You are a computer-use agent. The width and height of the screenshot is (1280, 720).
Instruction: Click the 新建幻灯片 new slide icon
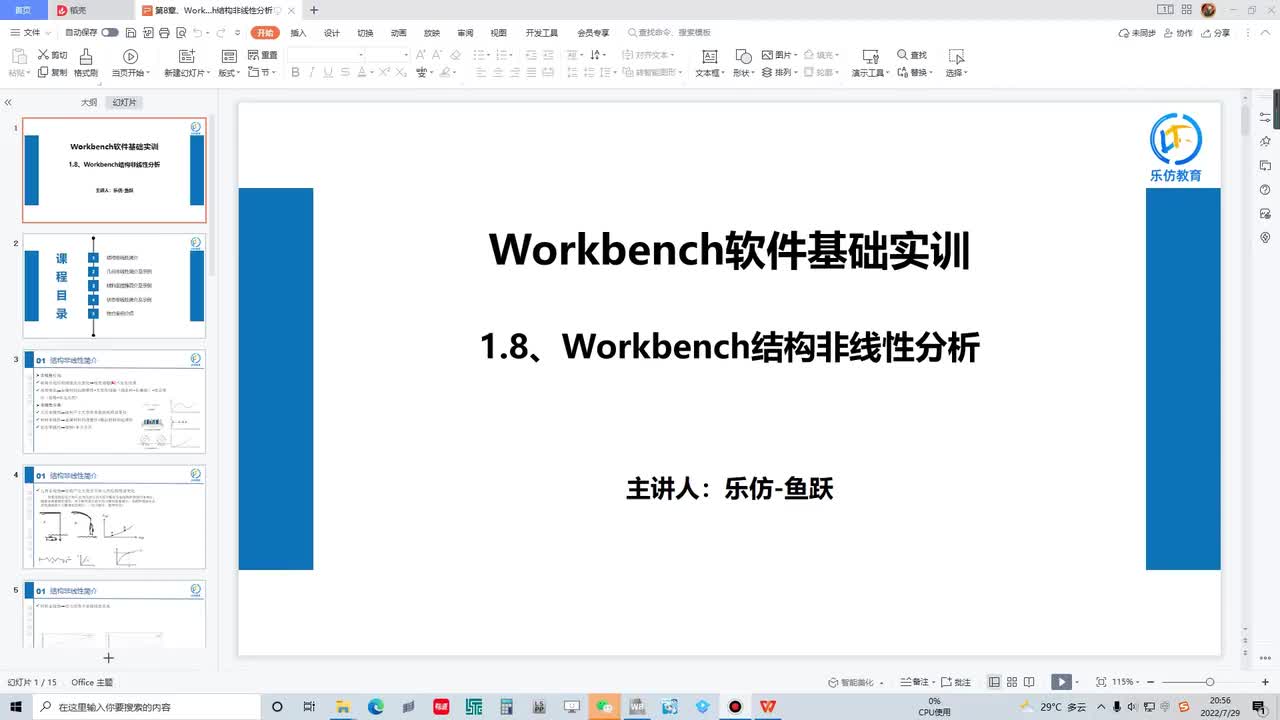click(186, 56)
